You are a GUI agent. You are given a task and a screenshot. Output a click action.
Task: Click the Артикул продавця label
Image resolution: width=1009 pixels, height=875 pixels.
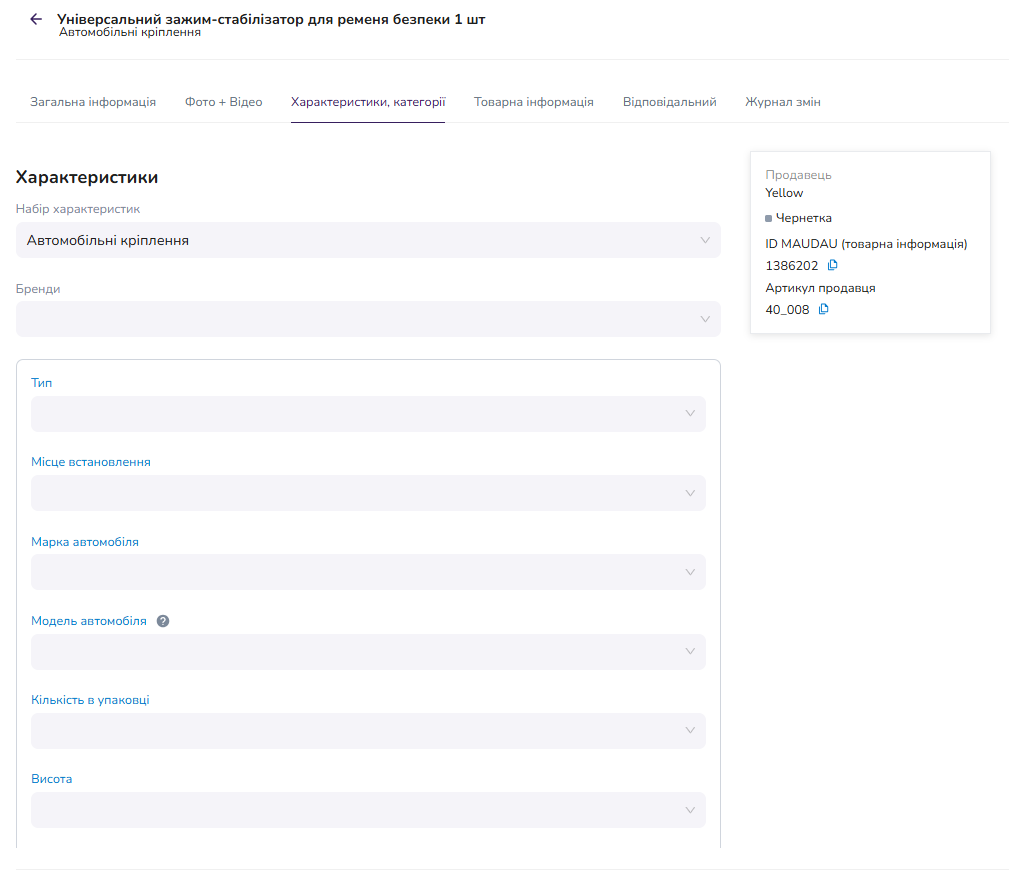pyautogui.click(x=820, y=288)
